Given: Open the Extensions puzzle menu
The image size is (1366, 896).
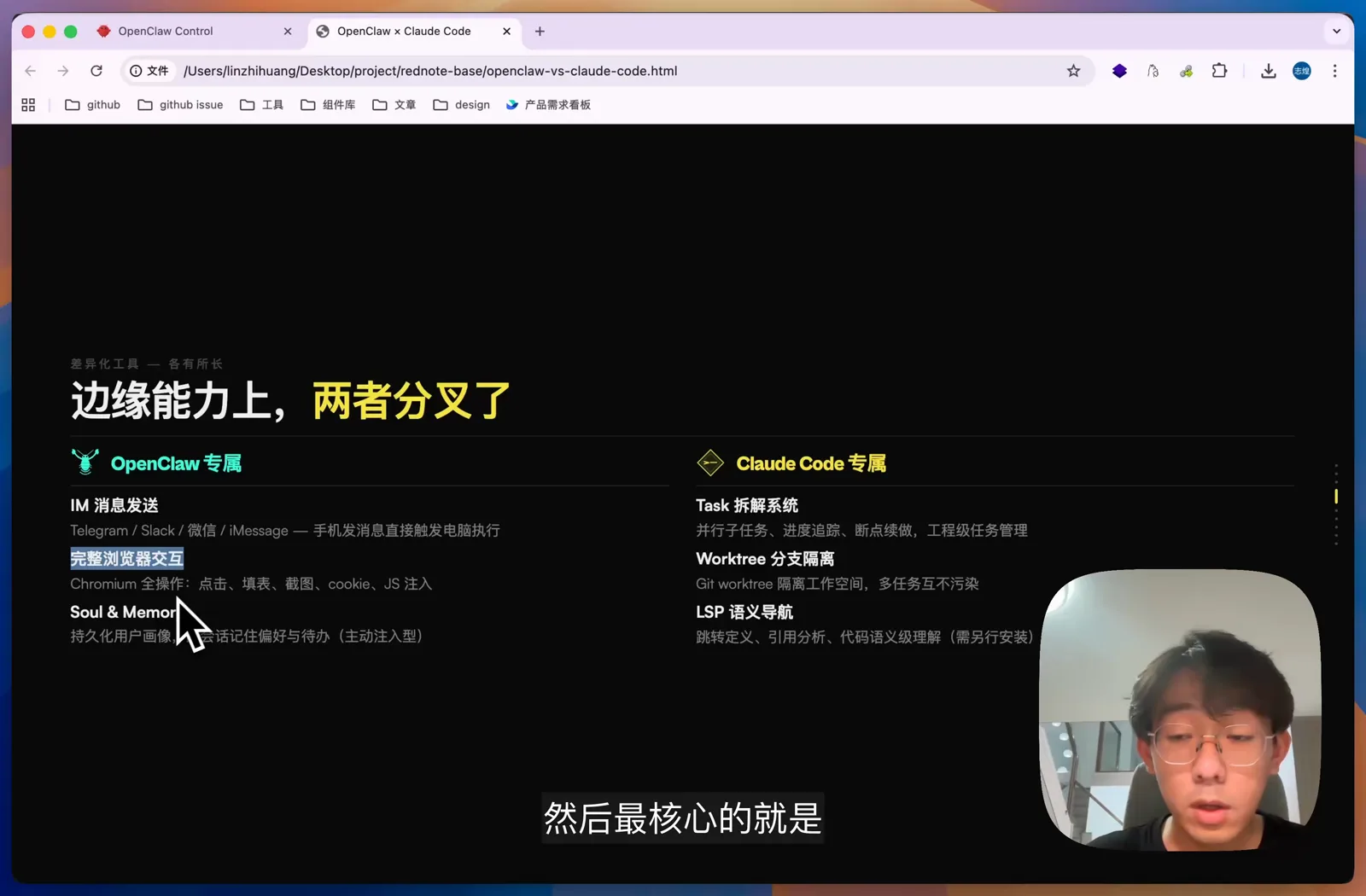Looking at the screenshot, I should [1220, 71].
